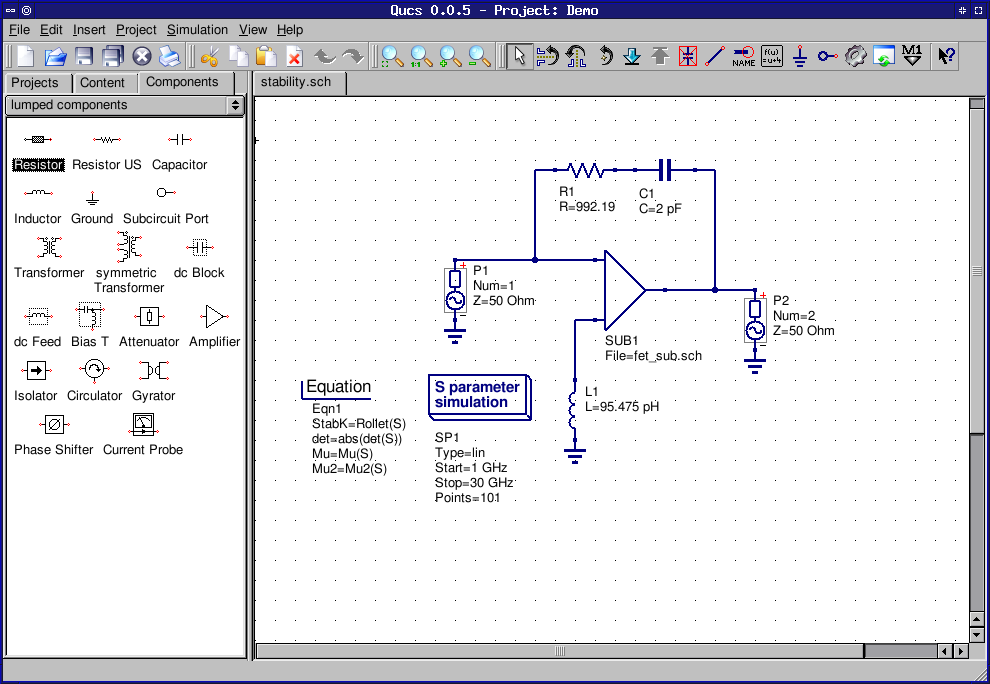Click the Undo arrow icon
This screenshot has width=990, height=684.
pyautogui.click(x=325, y=56)
